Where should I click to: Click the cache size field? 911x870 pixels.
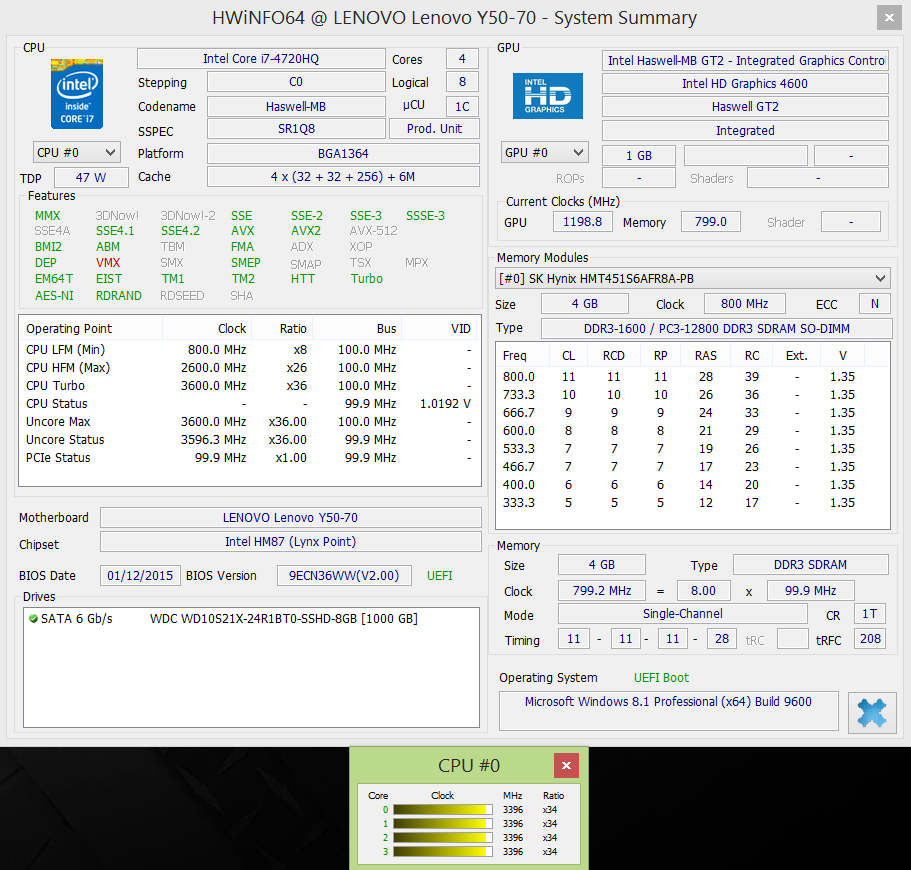point(343,177)
